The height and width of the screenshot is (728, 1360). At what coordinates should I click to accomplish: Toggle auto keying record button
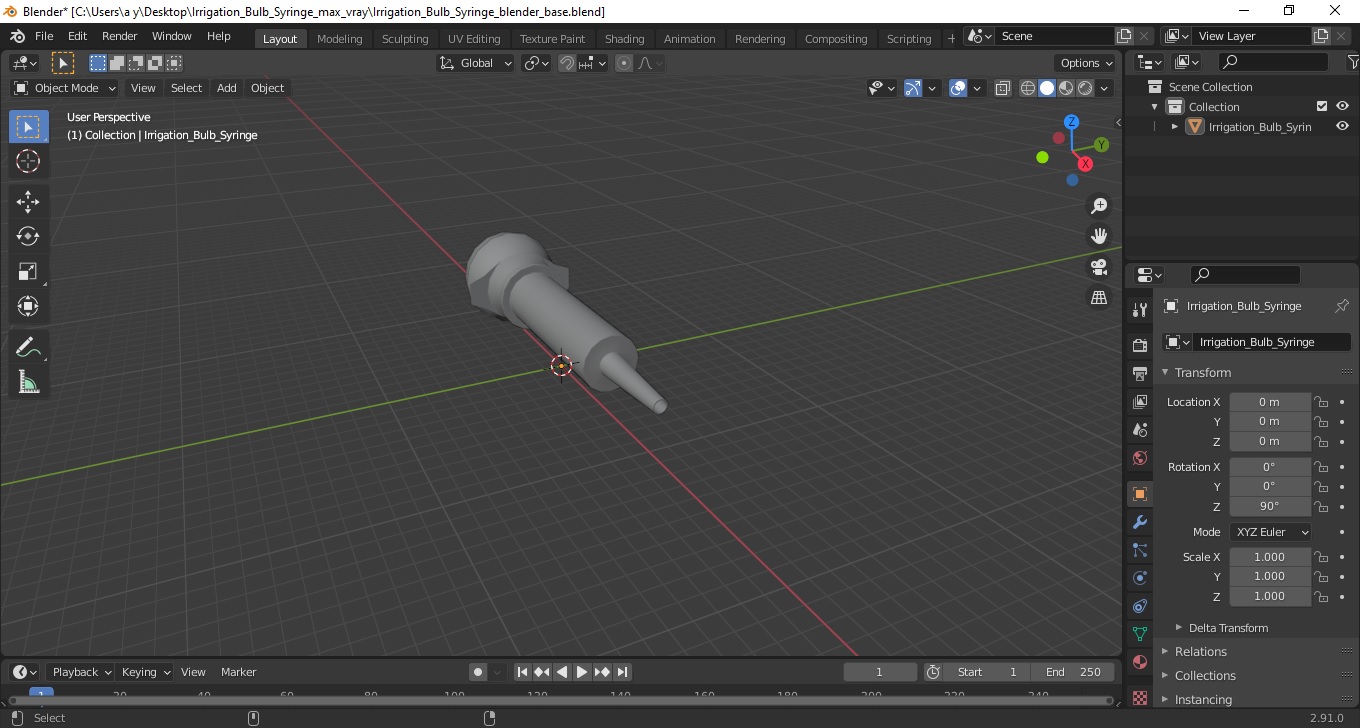coord(478,672)
